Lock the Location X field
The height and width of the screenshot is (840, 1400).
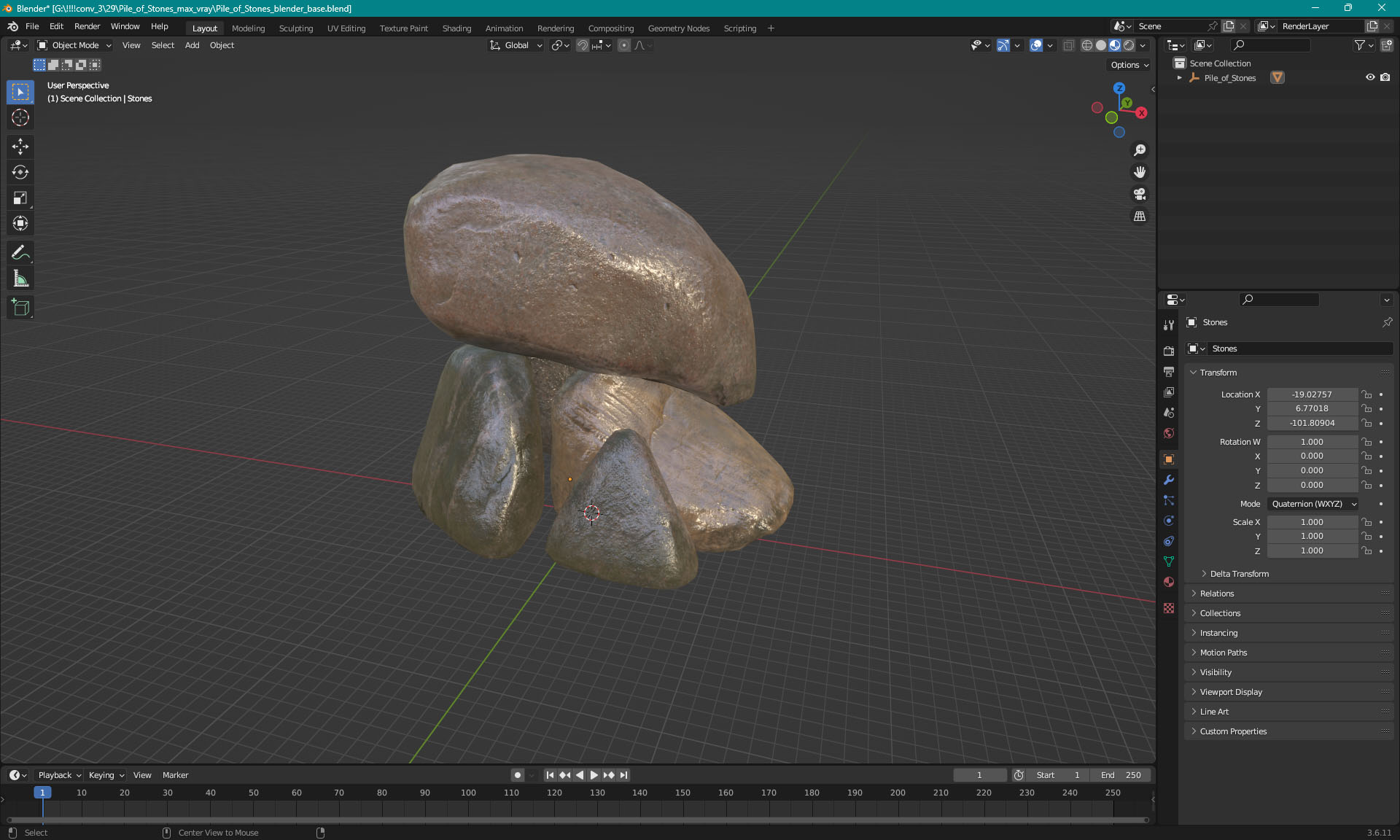pyautogui.click(x=1366, y=394)
